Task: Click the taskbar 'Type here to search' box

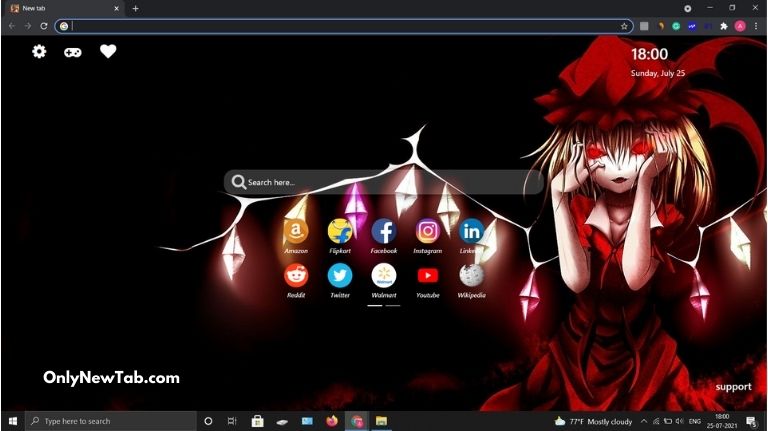Action: [111, 421]
